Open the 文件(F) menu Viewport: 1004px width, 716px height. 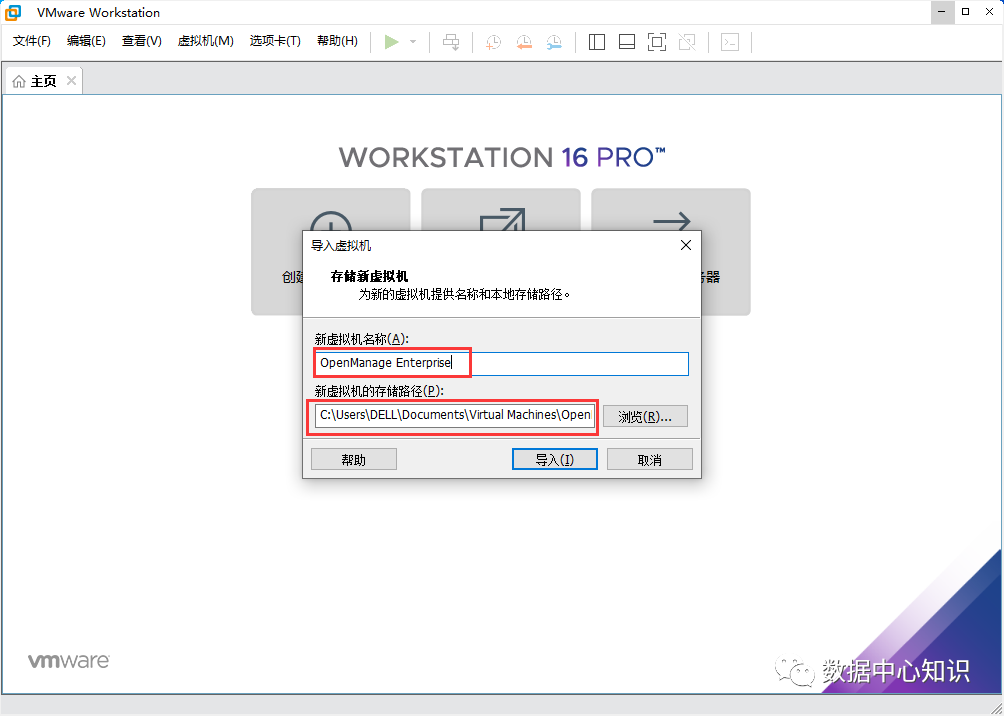tap(32, 41)
